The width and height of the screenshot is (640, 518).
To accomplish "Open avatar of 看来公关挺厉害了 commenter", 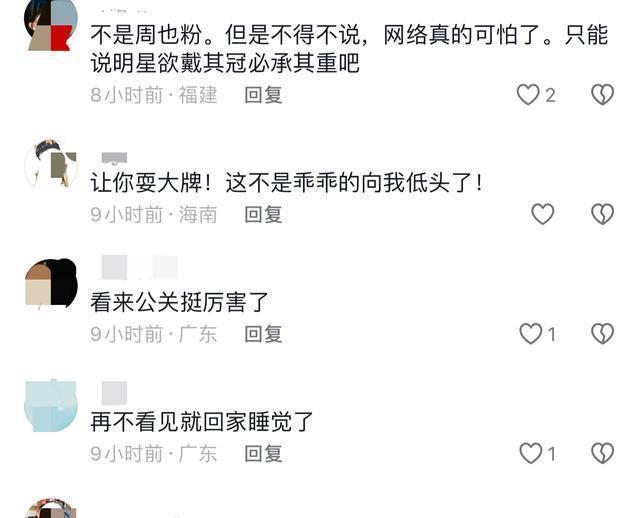I will (51, 283).
